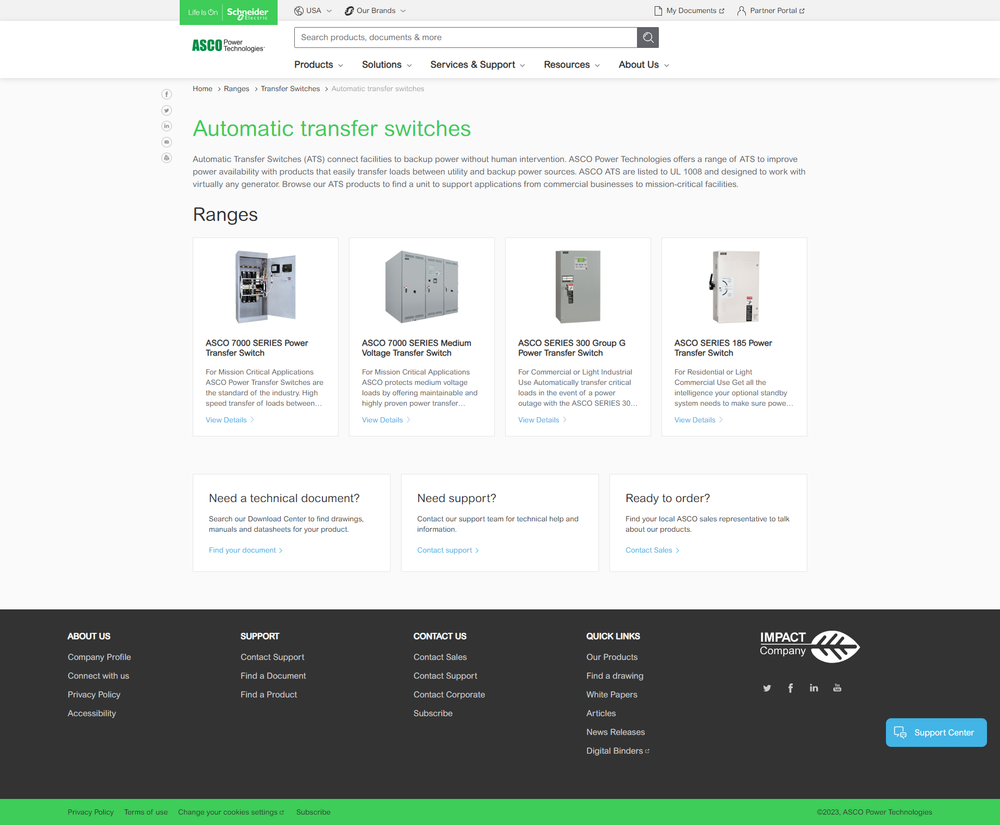The image size is (1000, 825).
Task: View Details for SERIES 300 Group G
Action: pos(542,420)
